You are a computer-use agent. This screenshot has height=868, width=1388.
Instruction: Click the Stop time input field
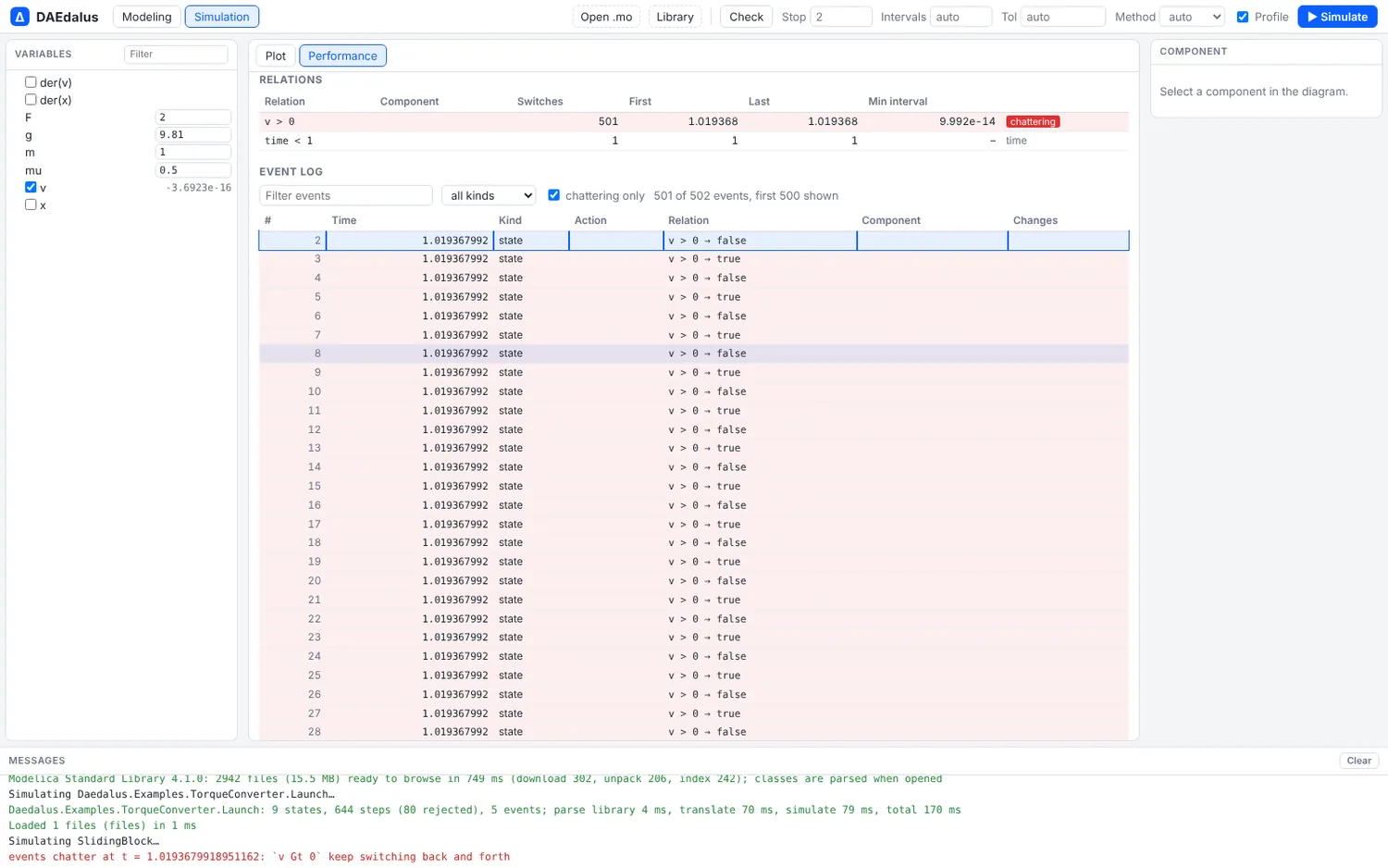[x=840, y=17]
